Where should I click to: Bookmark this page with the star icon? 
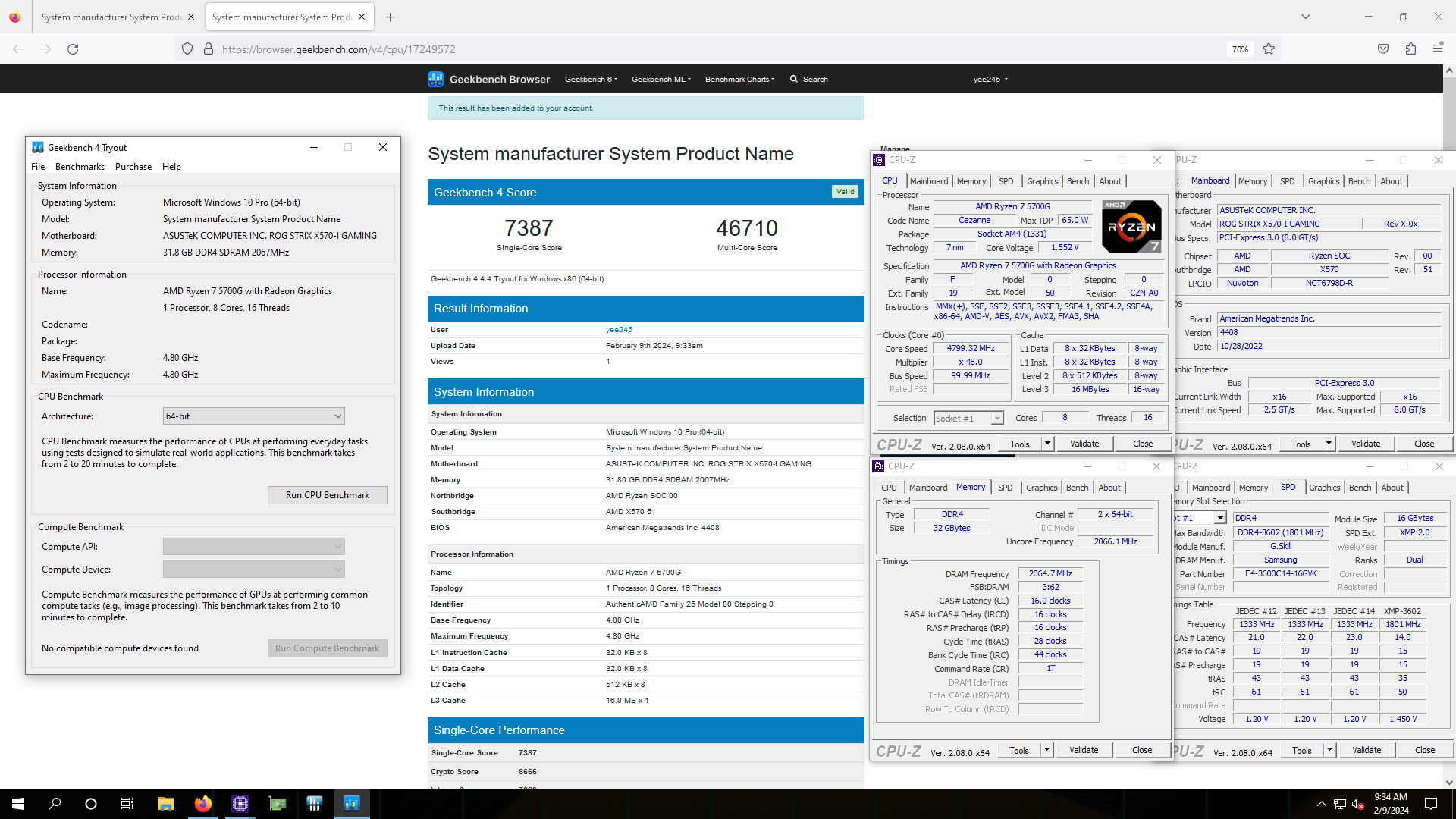pyautogui.click(x=1269, y=49)
